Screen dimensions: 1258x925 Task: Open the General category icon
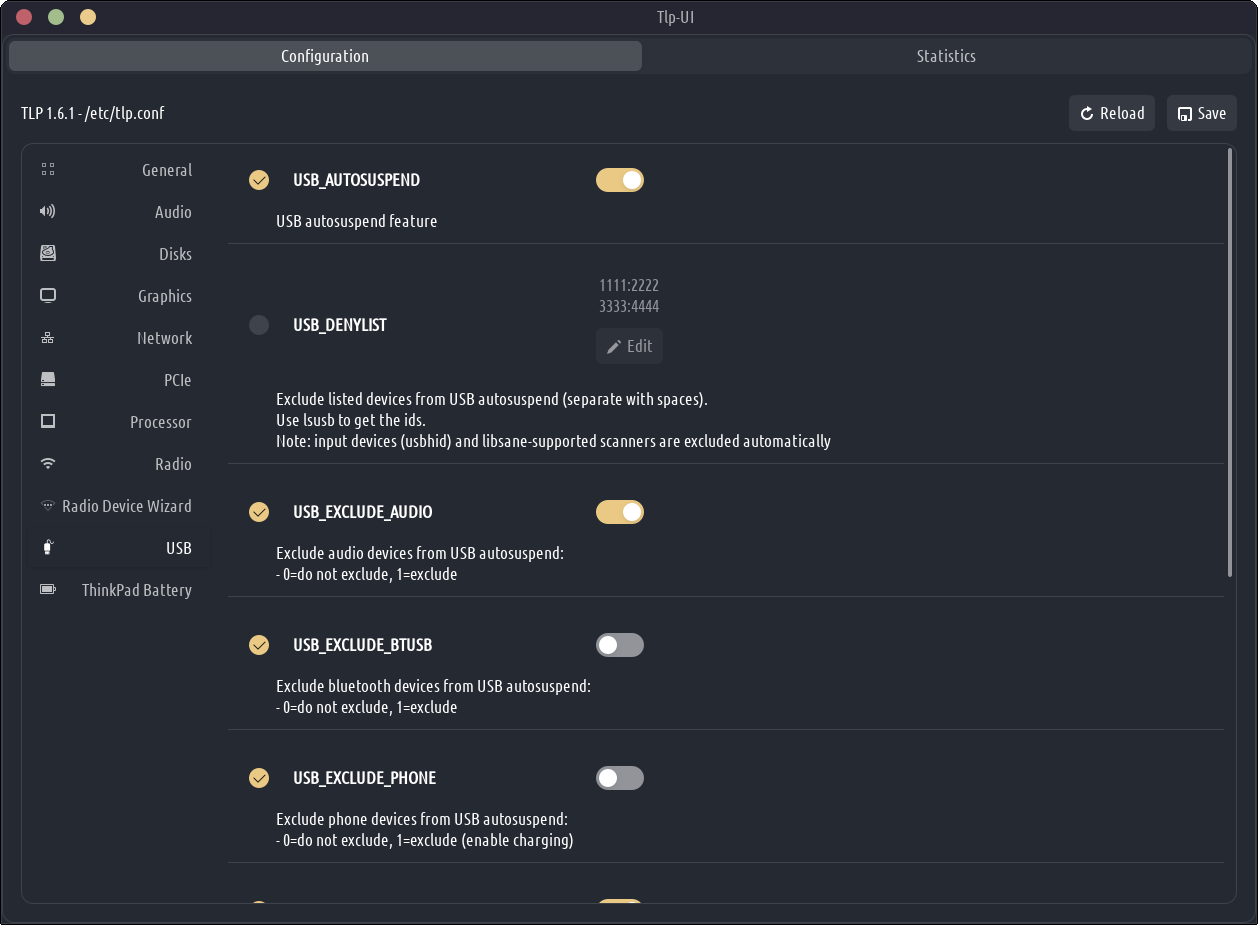pos(48,170)
